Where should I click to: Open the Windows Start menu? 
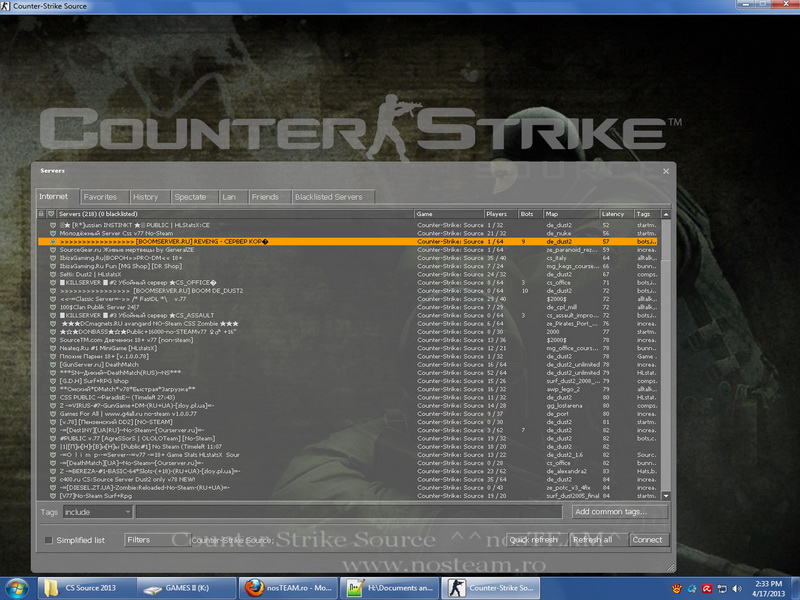point(16,588)
